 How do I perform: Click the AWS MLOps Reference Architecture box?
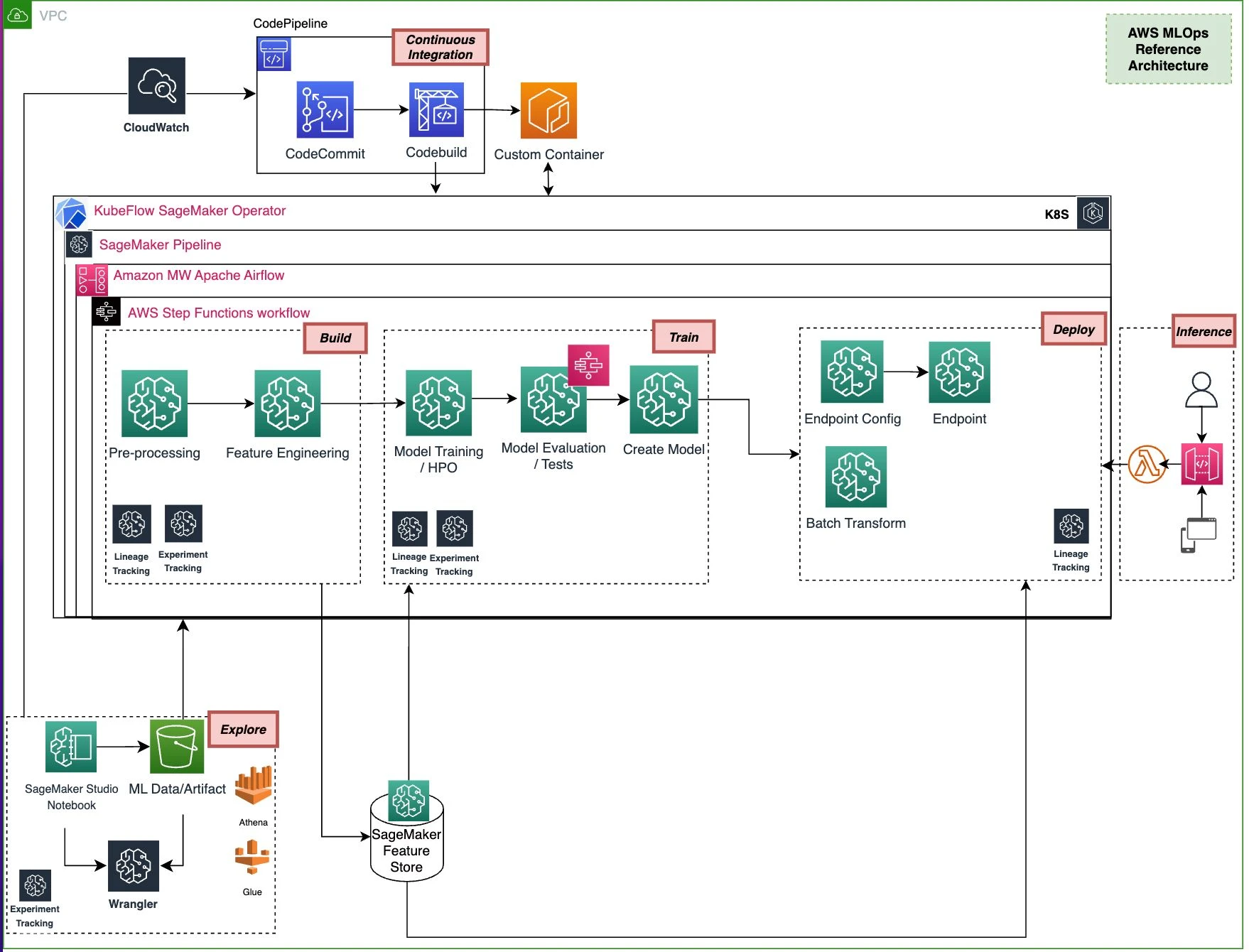pyautogui.click(x=1168, y=49)
